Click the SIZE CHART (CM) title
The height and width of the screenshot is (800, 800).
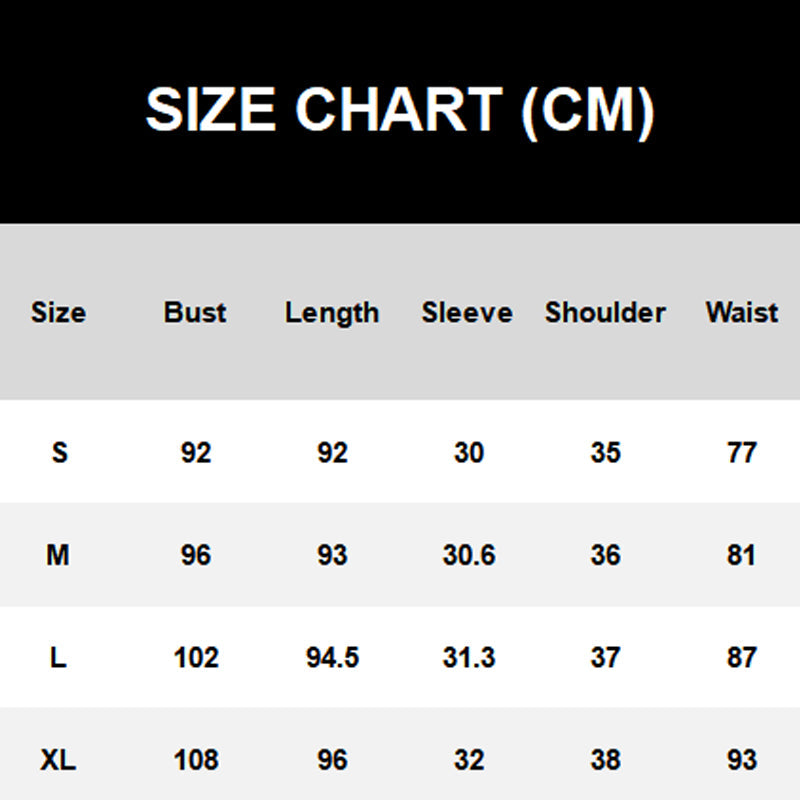[400, 110]
